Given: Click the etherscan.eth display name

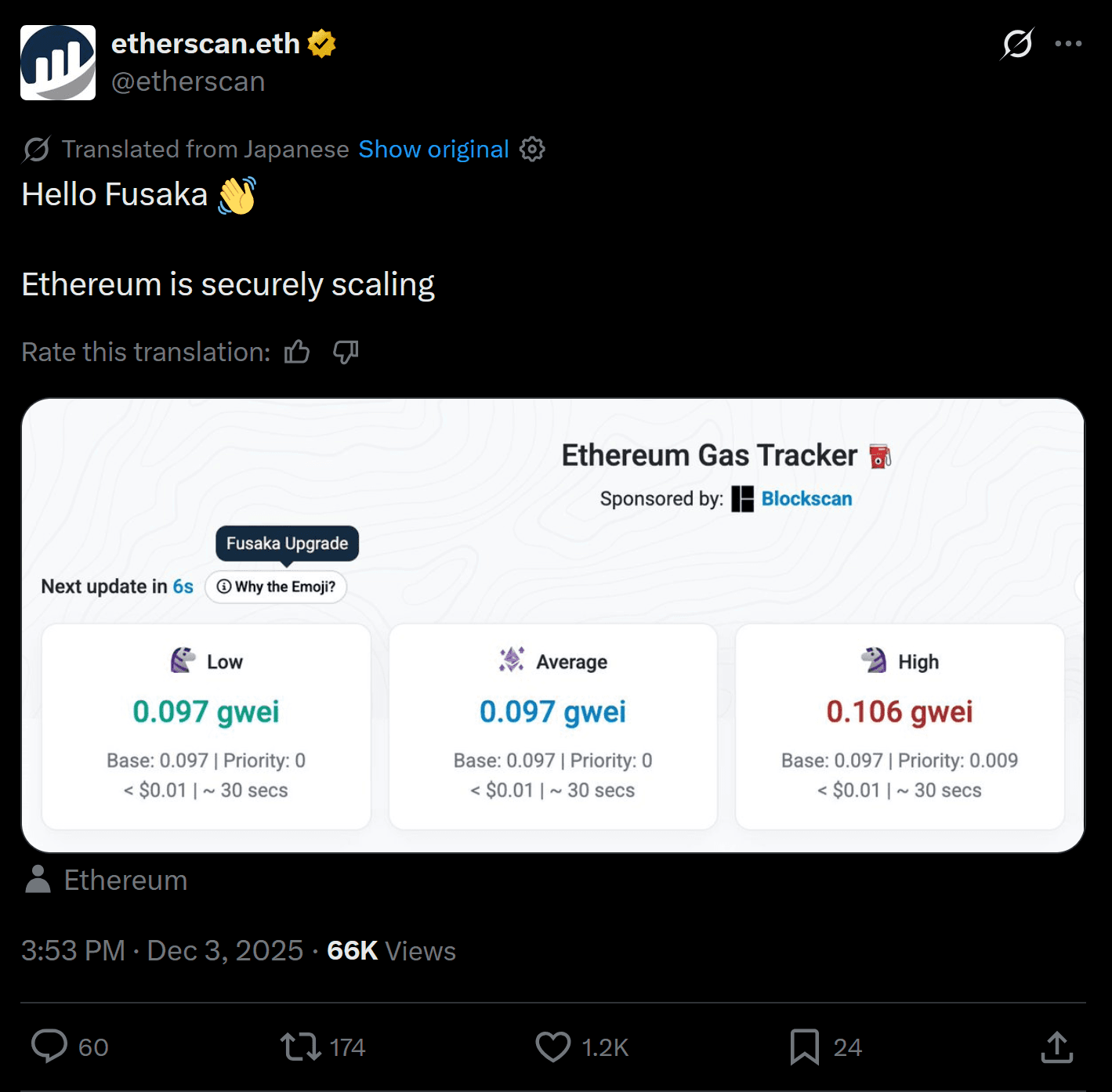Looking at the screenshot, I should (x=205, y=44).
